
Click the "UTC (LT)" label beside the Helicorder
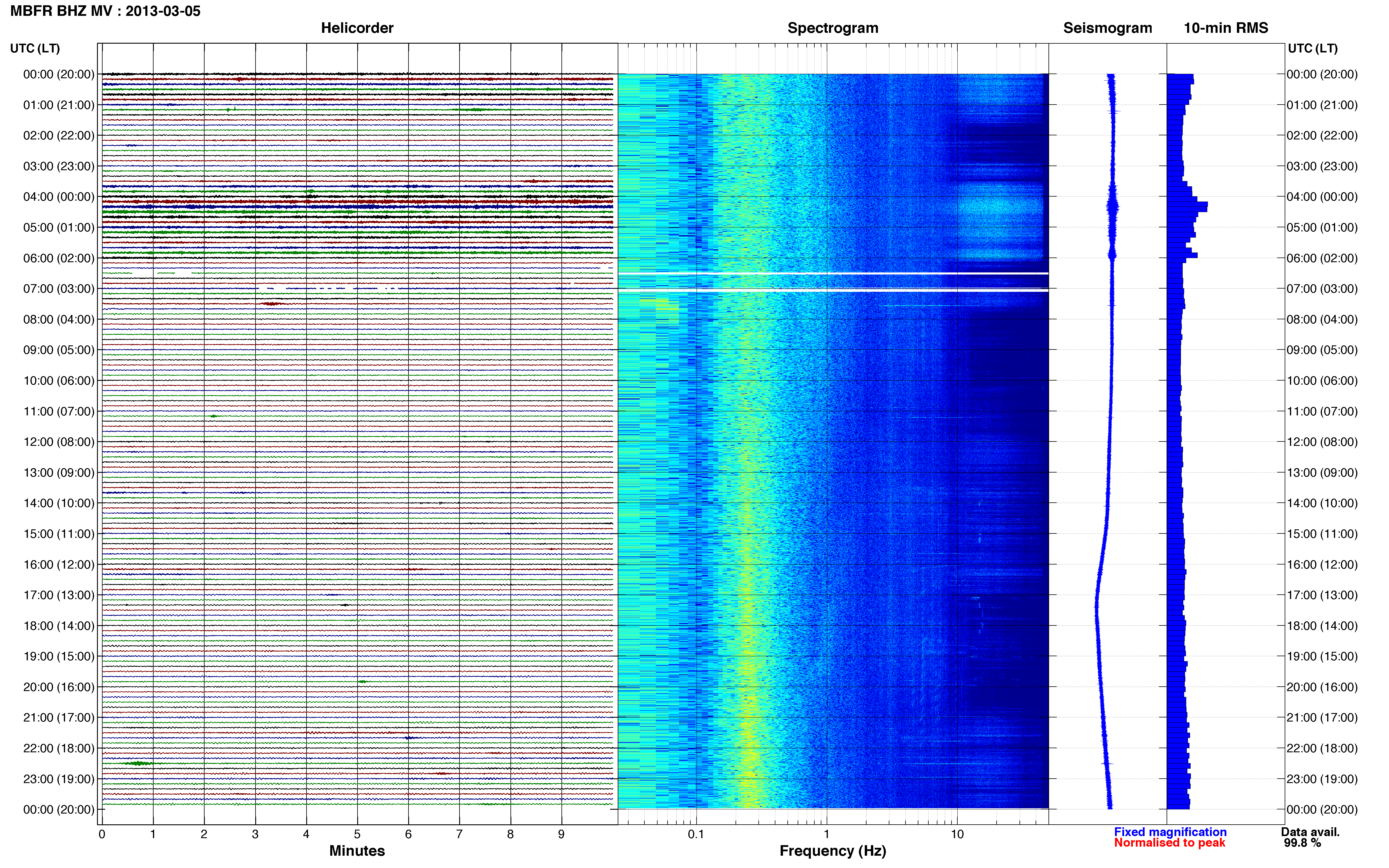pyautogui.click(x=35, y=48)
